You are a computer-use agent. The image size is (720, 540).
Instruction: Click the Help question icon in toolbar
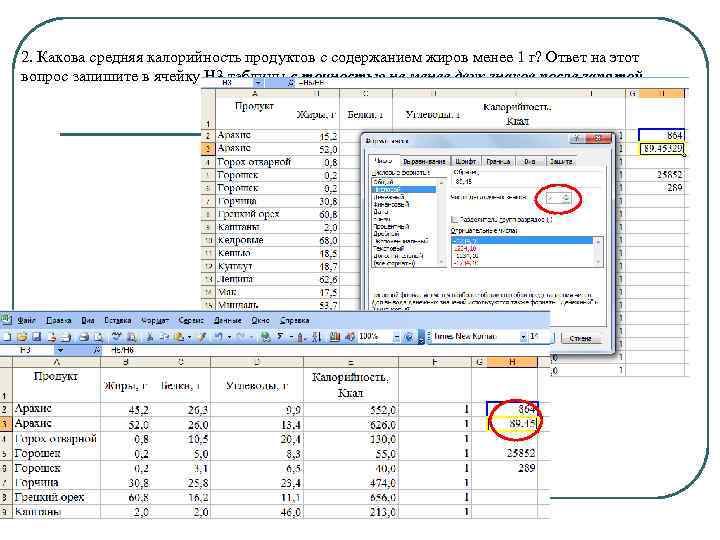pos(408,337)
